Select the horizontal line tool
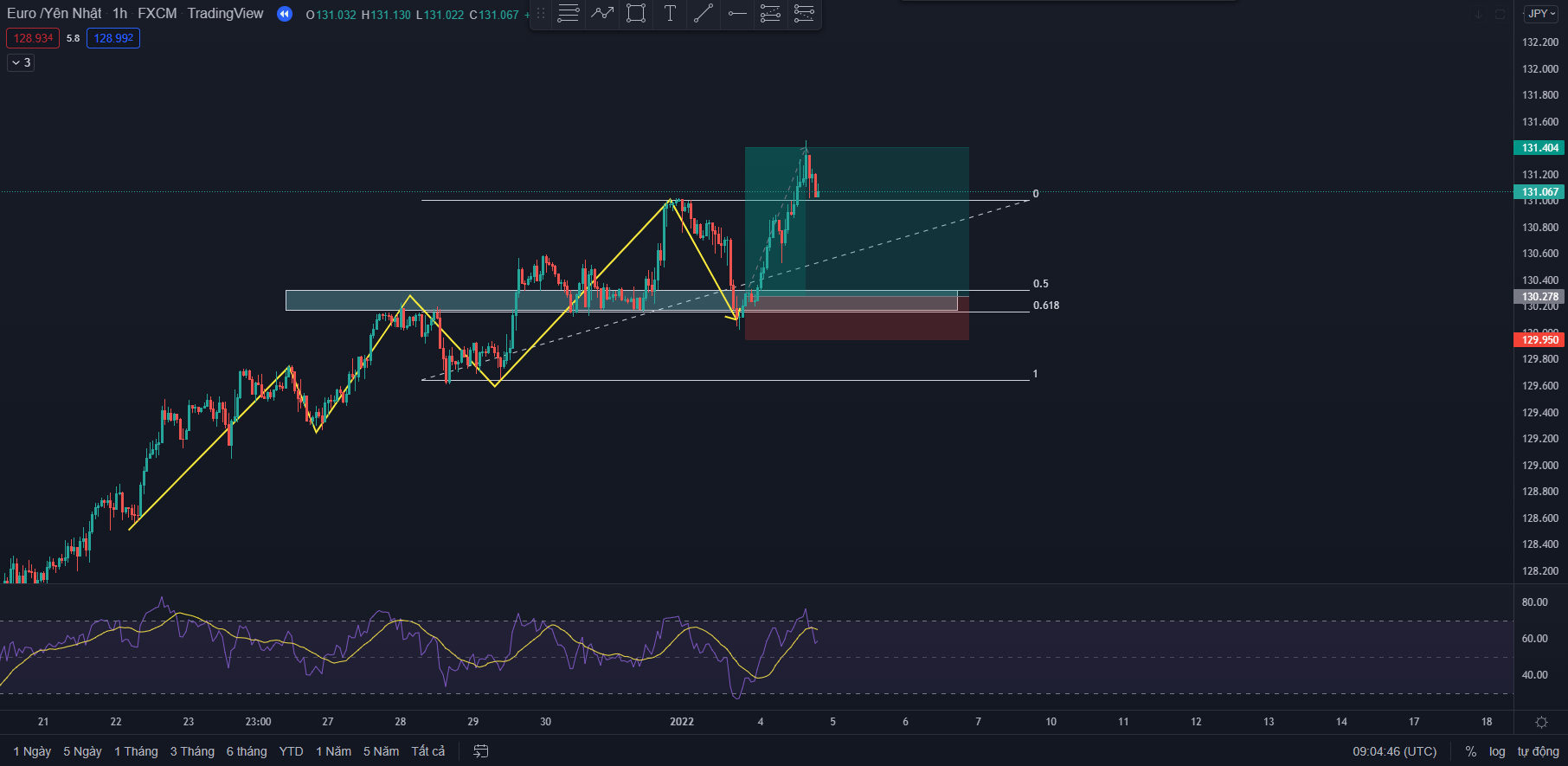Viewport: 1568px width, 766px height. click(737, 14)
